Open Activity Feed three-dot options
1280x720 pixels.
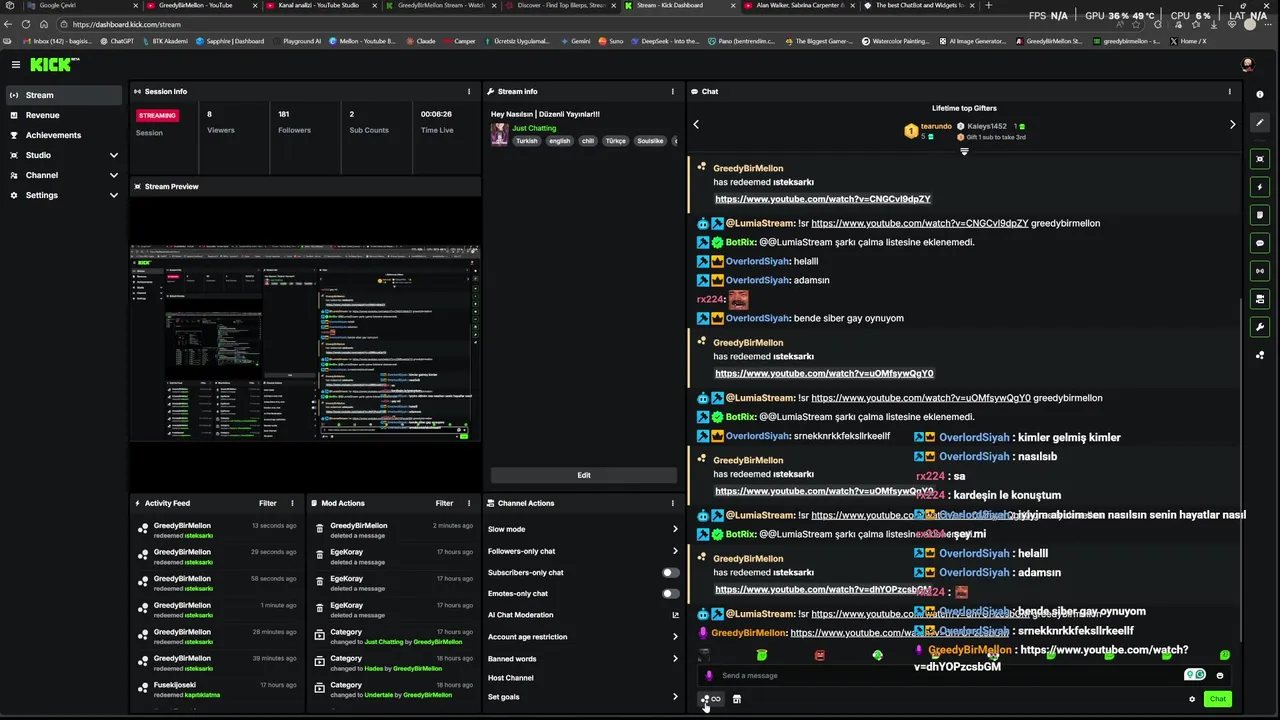point(293,503)
